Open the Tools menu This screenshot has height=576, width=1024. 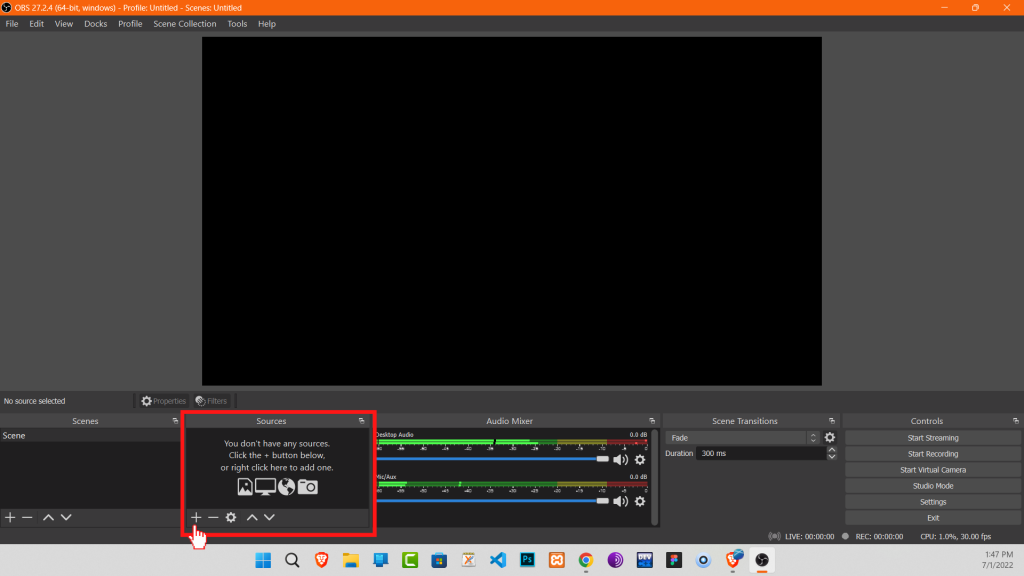(237, 24)
